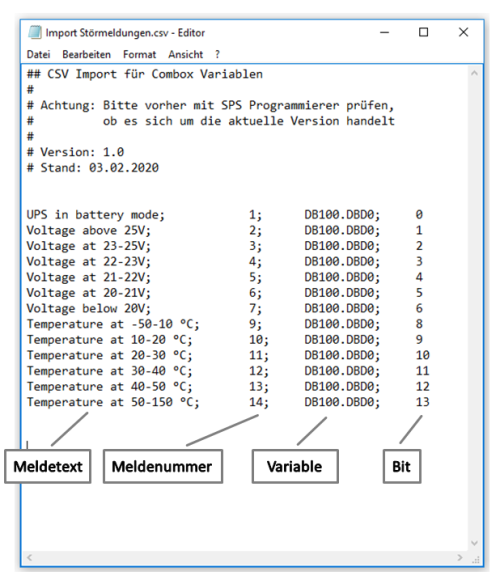Click the horizontal scrollbar right arrow
Screen dimensions: 500x580
tap(460, 557)
